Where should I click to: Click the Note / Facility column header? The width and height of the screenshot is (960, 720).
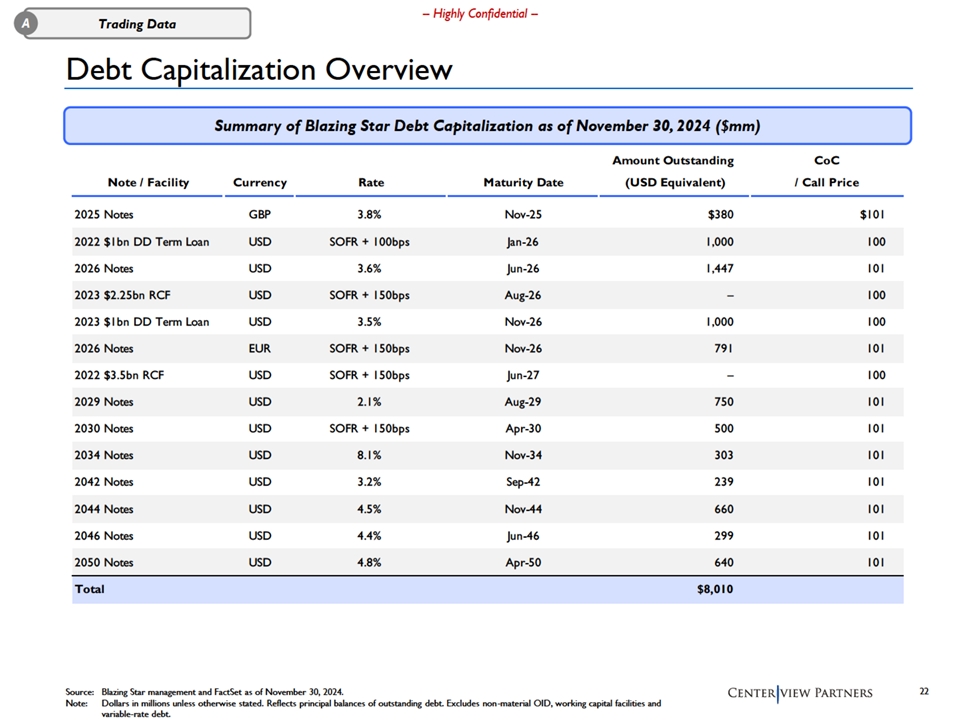point(148,182)
